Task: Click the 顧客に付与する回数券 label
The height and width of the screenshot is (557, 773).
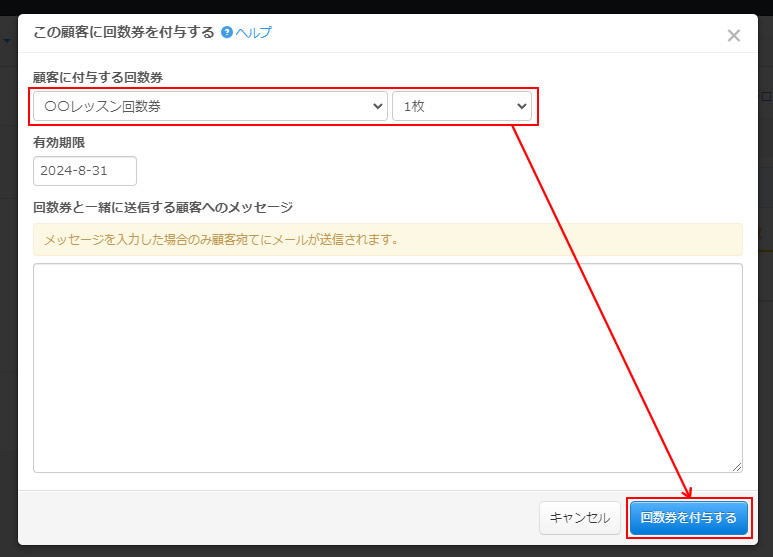Action: click(x=98, y=78)
